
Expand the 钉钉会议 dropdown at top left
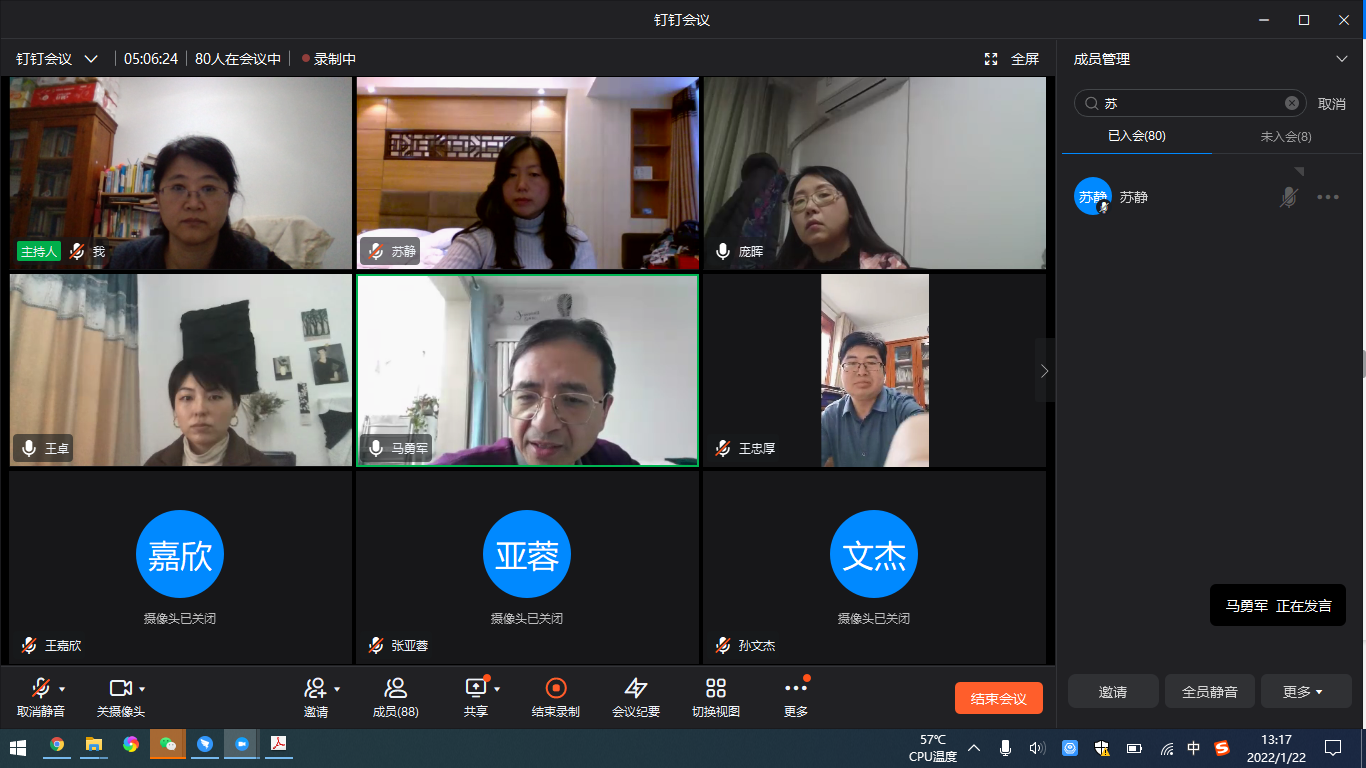pyautogui.click(x=91, y=59)
